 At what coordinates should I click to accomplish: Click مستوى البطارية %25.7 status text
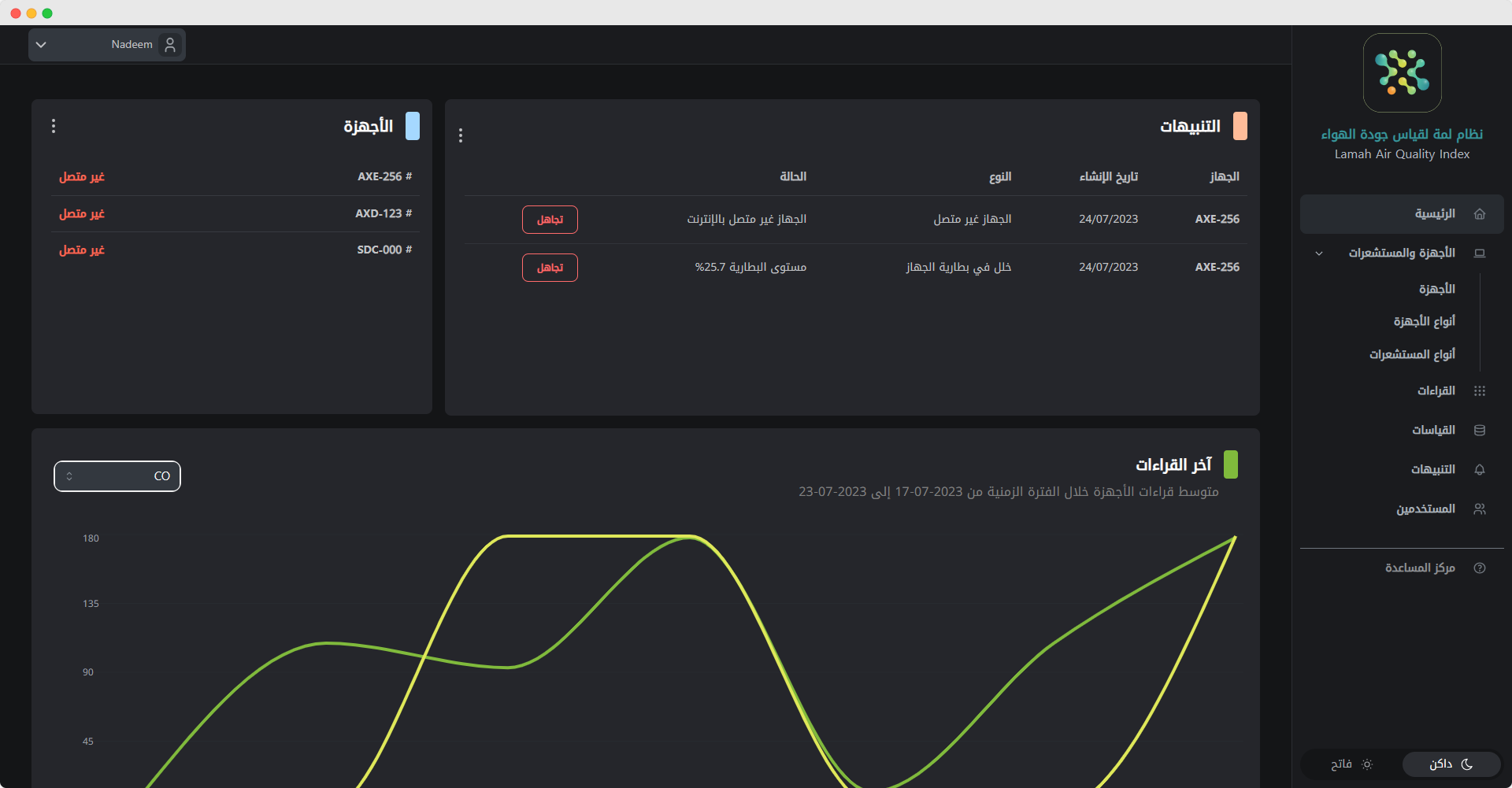point(750,268)
